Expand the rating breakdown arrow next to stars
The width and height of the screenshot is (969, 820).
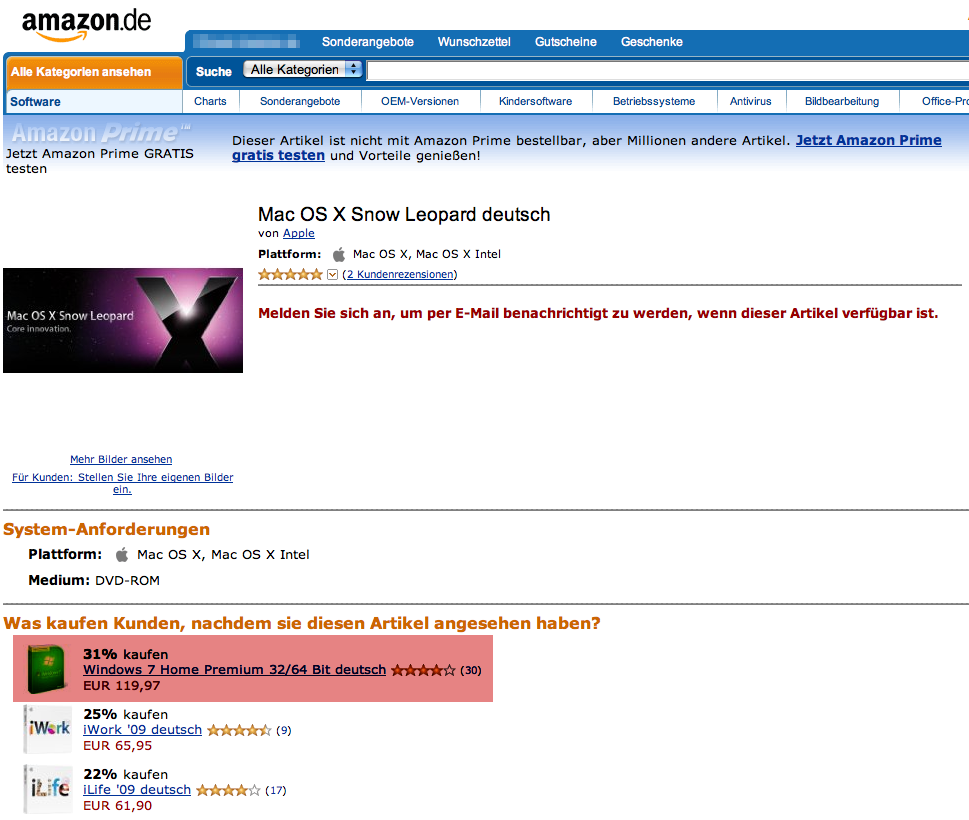click(x=332, y=274)
